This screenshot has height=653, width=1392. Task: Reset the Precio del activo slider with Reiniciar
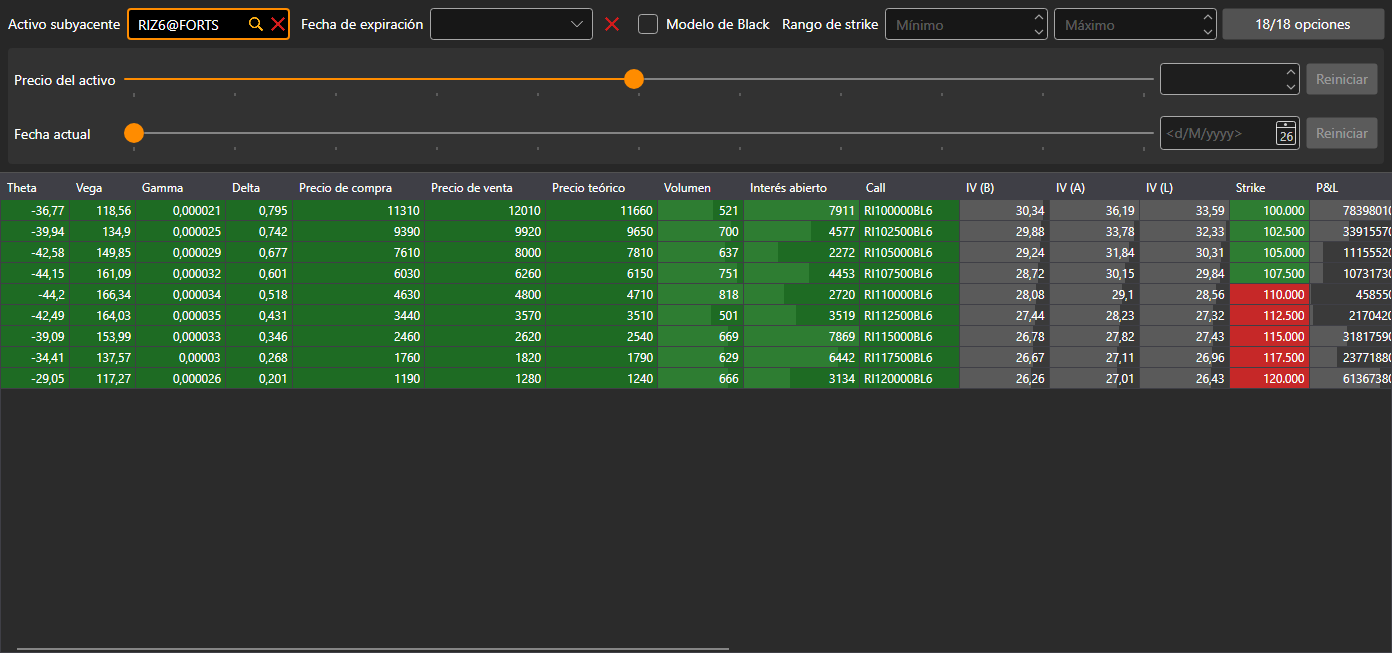(x=1341, y=79)
